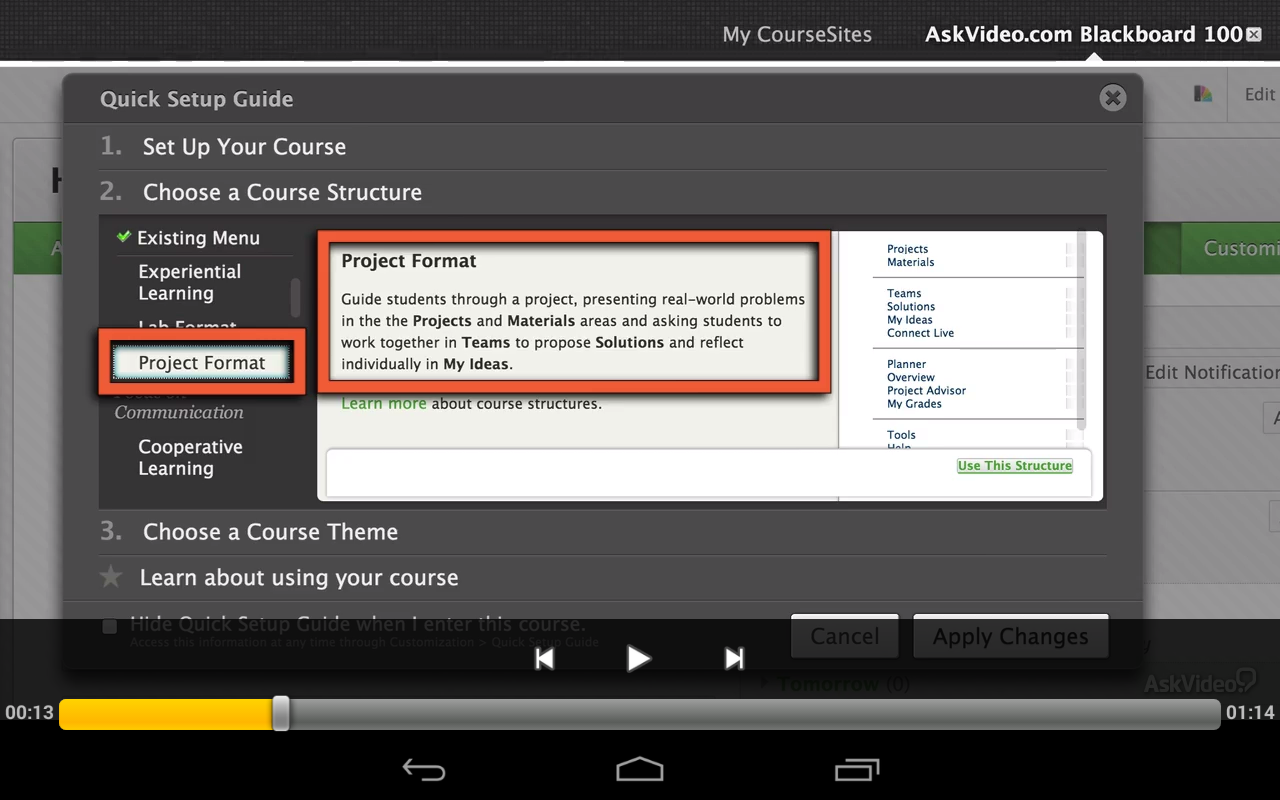Tap the Android back button
1280x800 pixels.
click(424, 769)
